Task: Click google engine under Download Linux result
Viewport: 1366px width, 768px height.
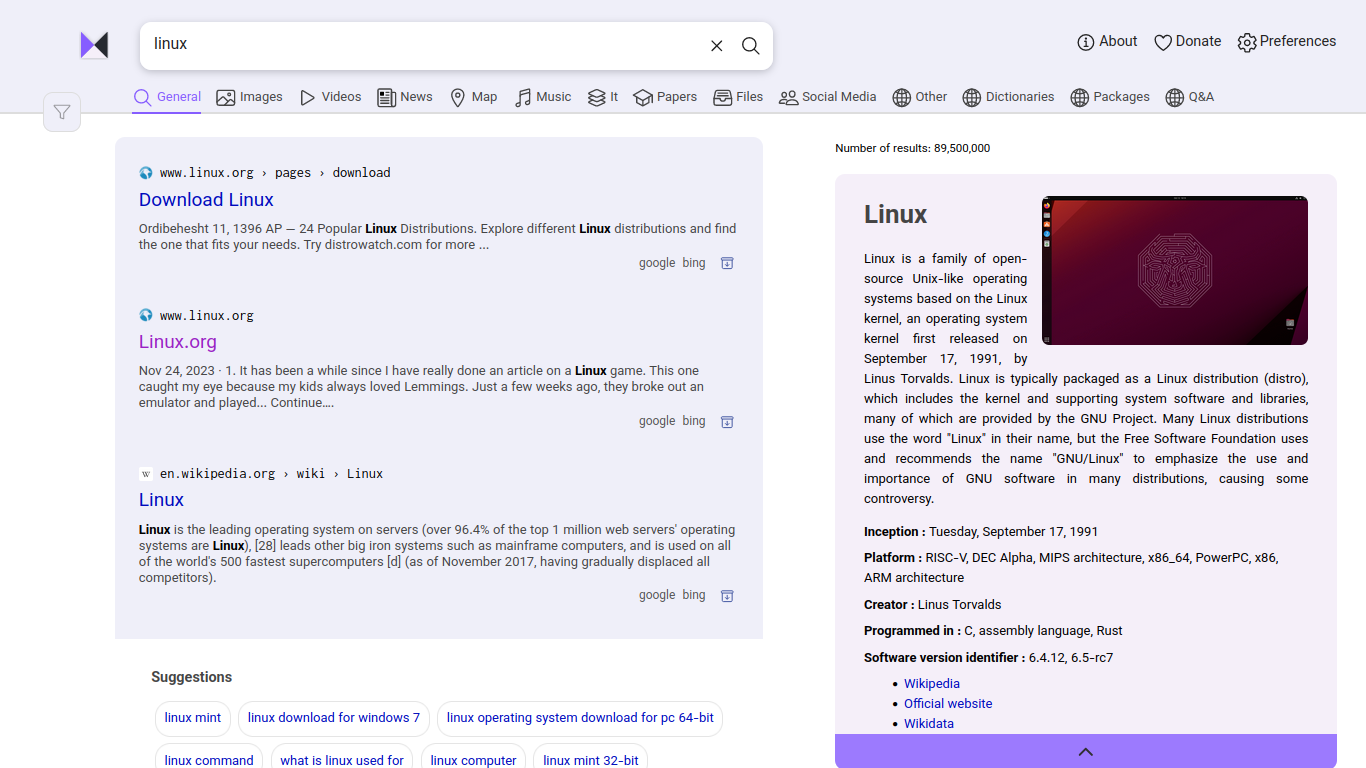Action: pyautogui.click(x=657, y=263)
